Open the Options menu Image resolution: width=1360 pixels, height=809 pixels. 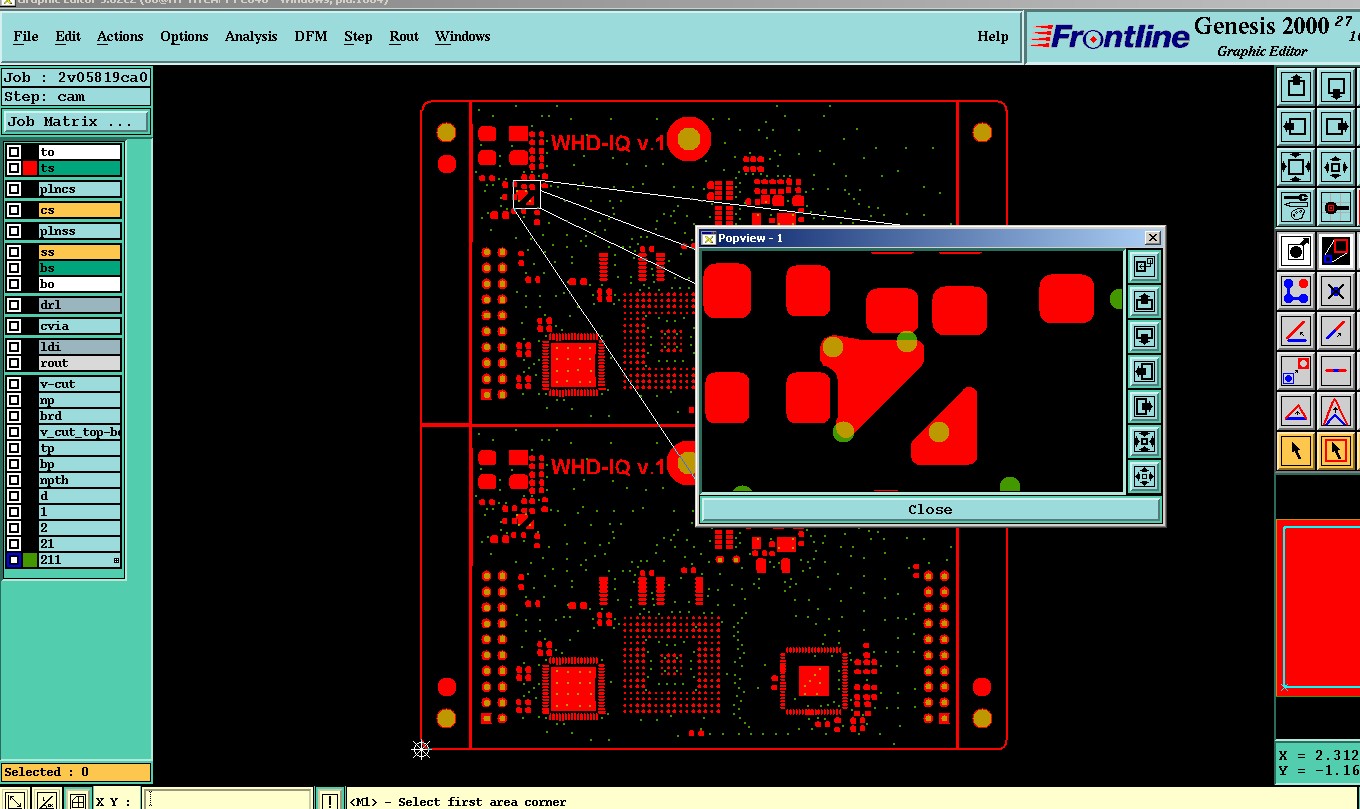tap(184, 37)
